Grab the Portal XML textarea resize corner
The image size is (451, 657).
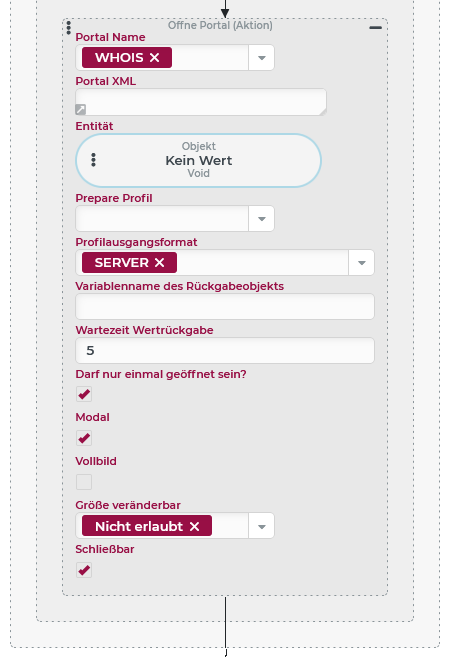[322, 111]
